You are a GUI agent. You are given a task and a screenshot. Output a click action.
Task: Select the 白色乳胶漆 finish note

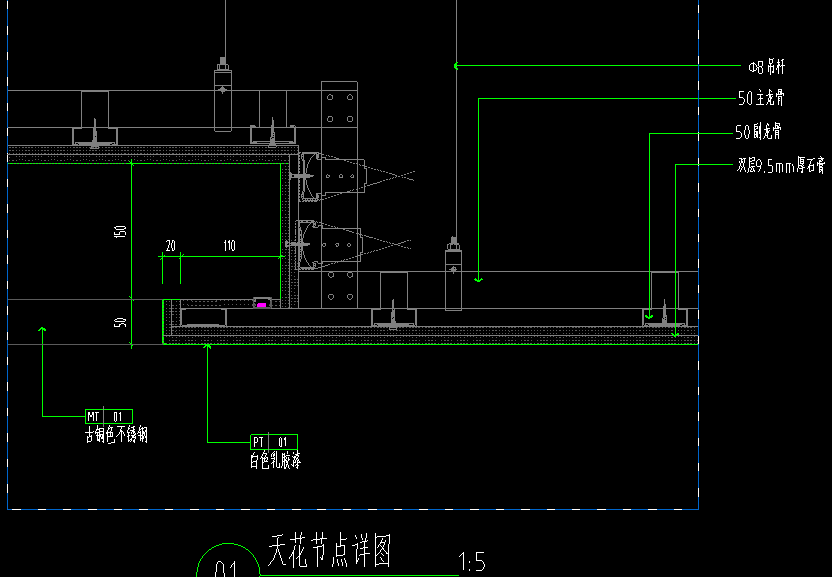(x=275, y=460)
